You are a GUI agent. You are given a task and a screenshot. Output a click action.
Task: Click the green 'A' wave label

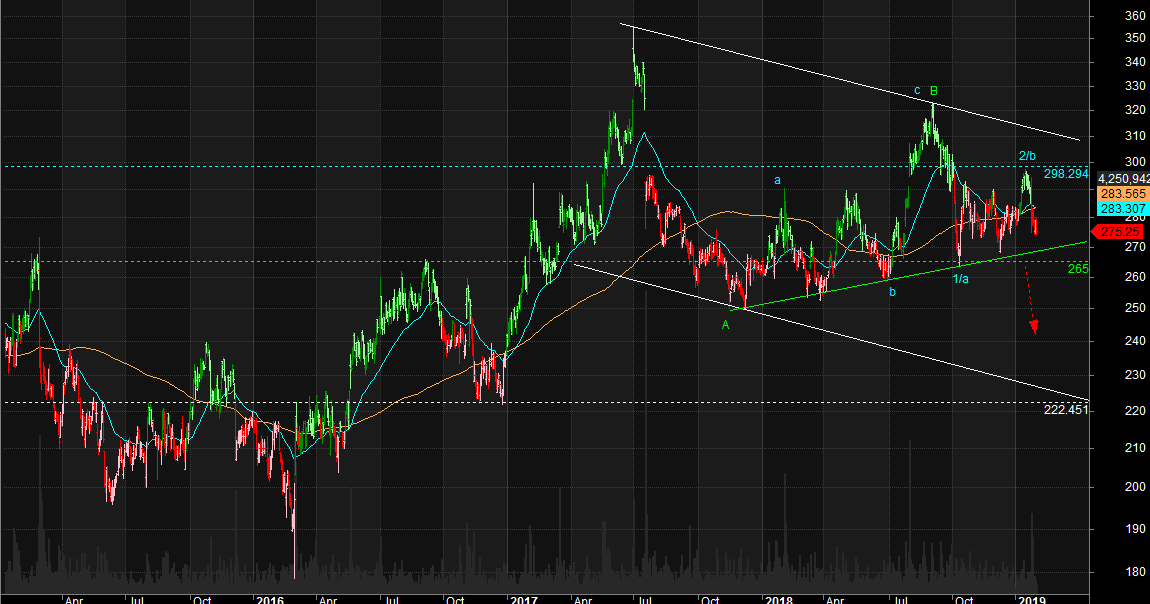point(725,323)
